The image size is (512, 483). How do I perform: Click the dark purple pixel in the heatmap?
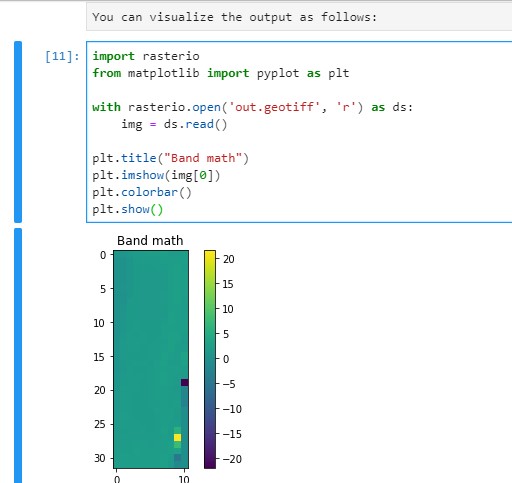pos(184,383)
